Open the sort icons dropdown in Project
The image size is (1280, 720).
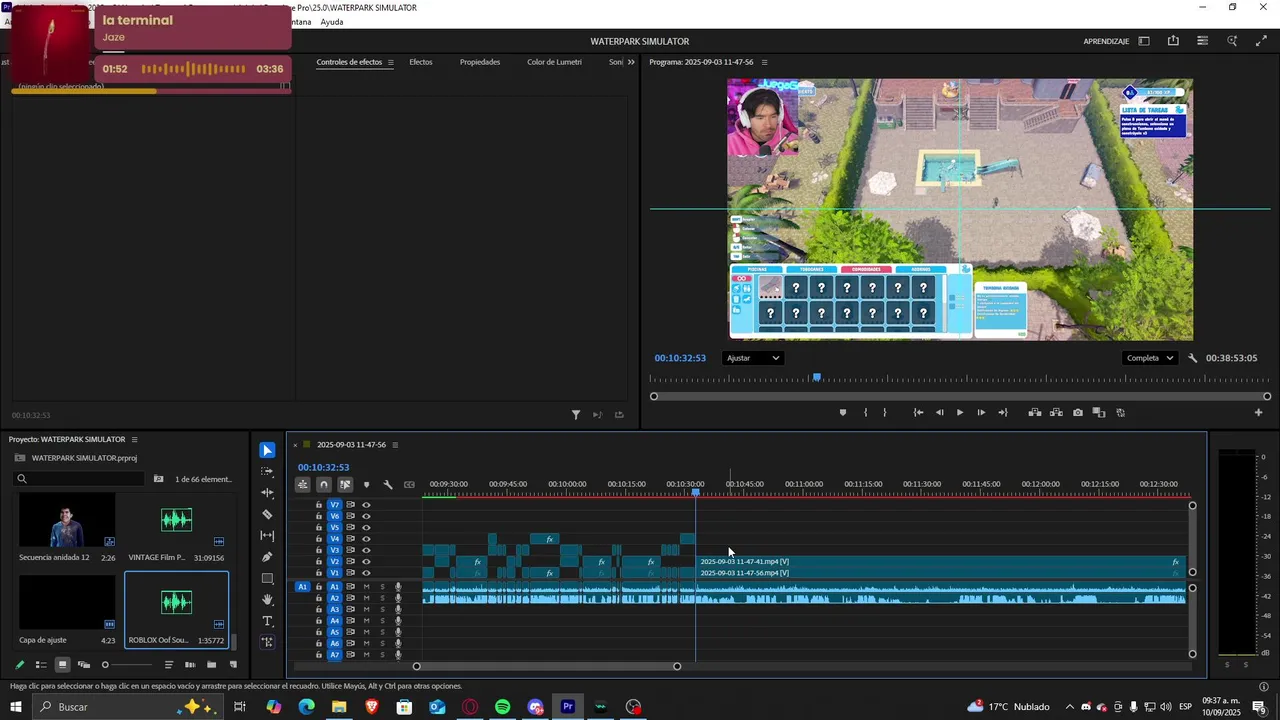point(169,665)
